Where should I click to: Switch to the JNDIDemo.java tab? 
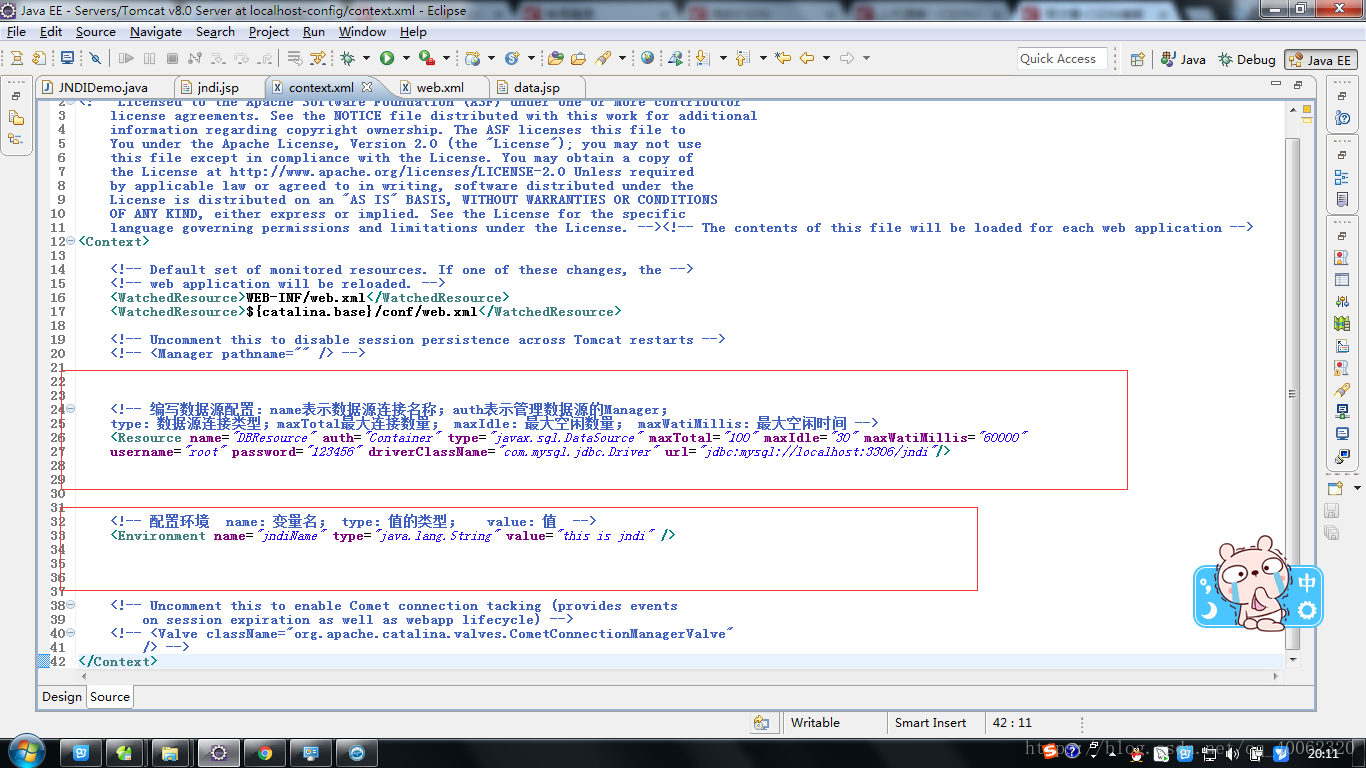pyautogui.click(x=102, y=88)
